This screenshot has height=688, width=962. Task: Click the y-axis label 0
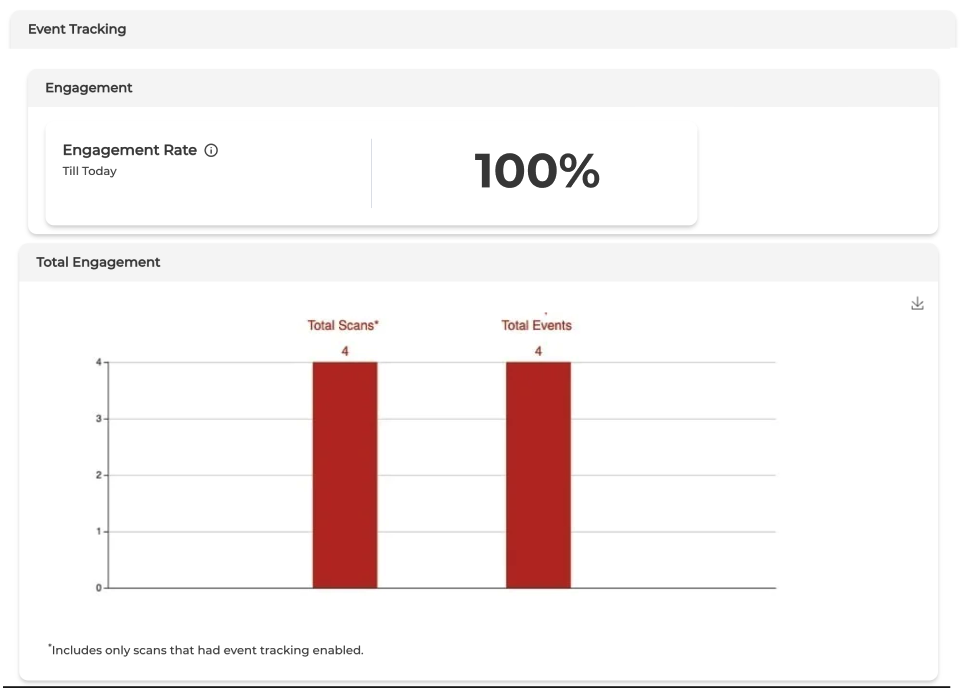click(98, 588)
